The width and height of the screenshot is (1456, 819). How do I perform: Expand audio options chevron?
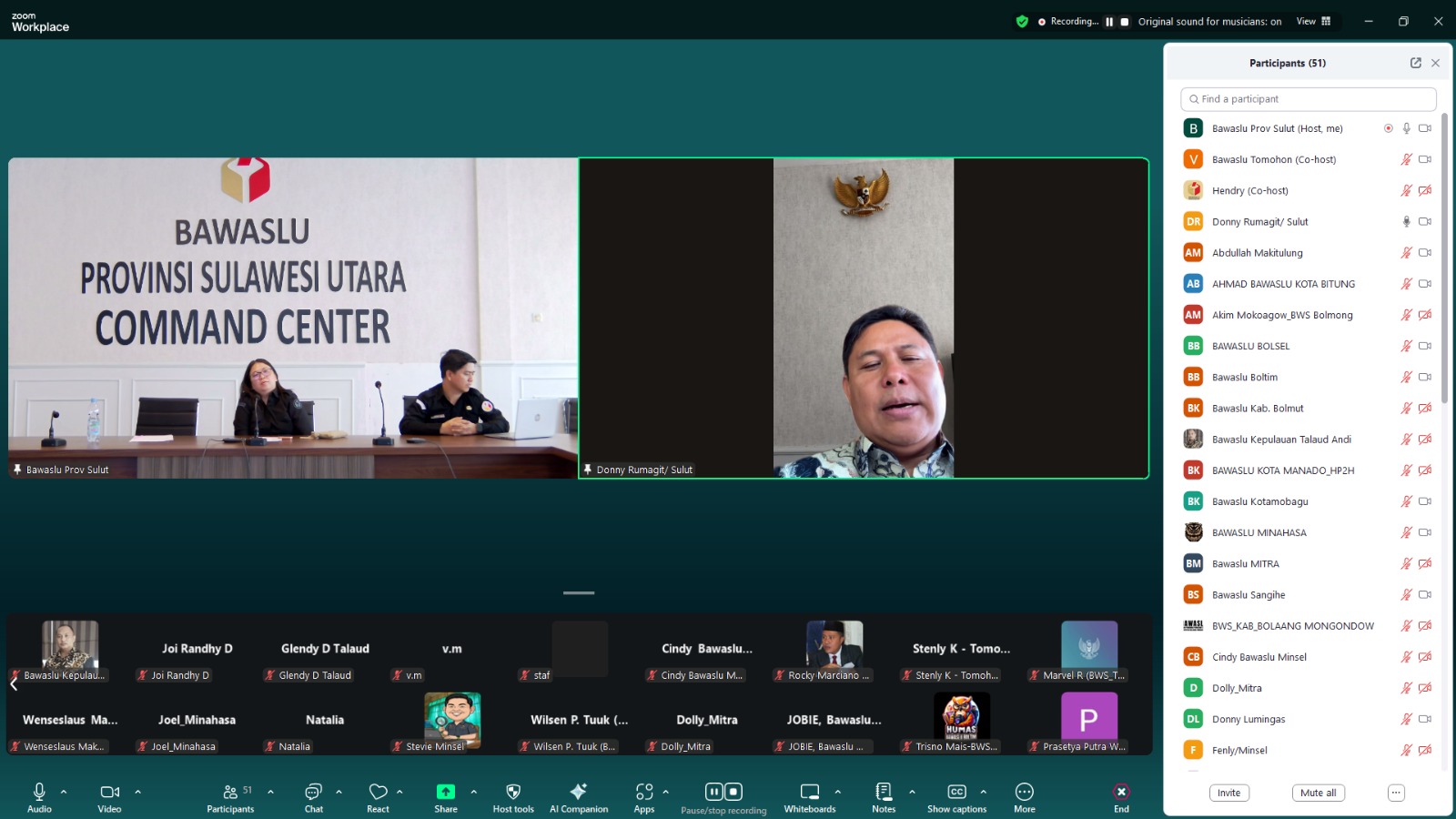tap(64, 792)
